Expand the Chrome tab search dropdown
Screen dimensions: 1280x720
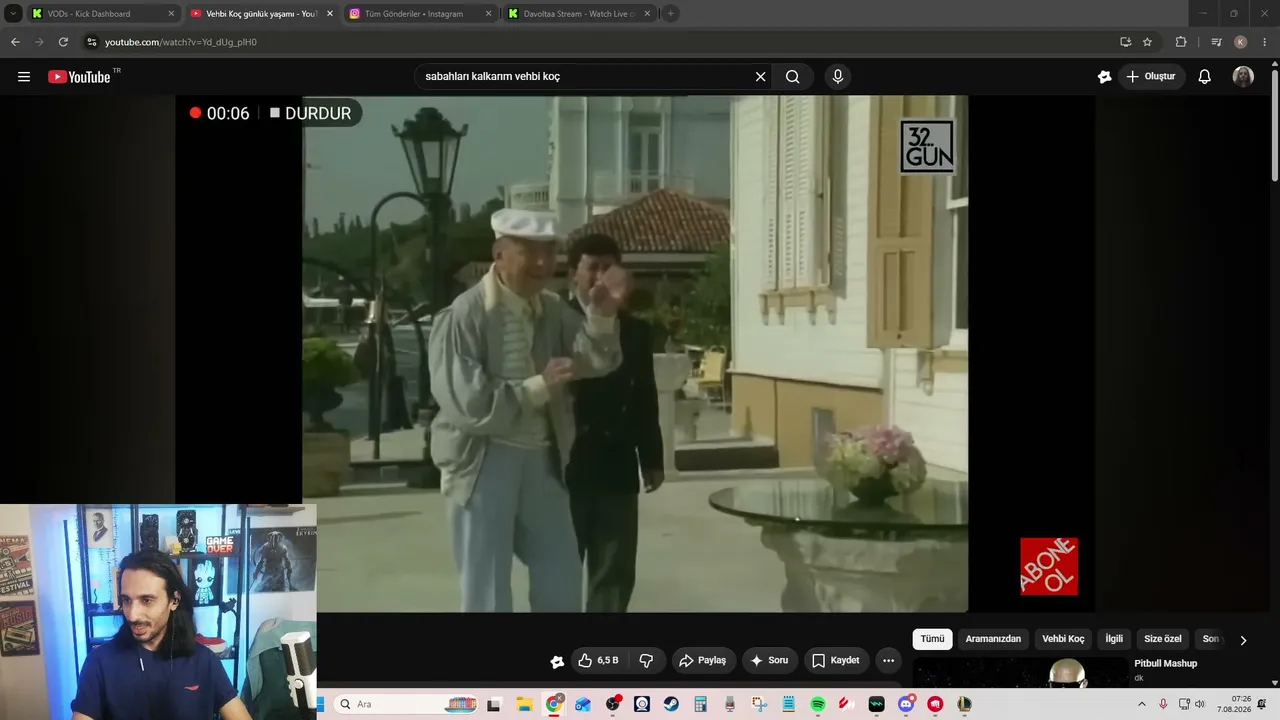click(x=13, y=14)
